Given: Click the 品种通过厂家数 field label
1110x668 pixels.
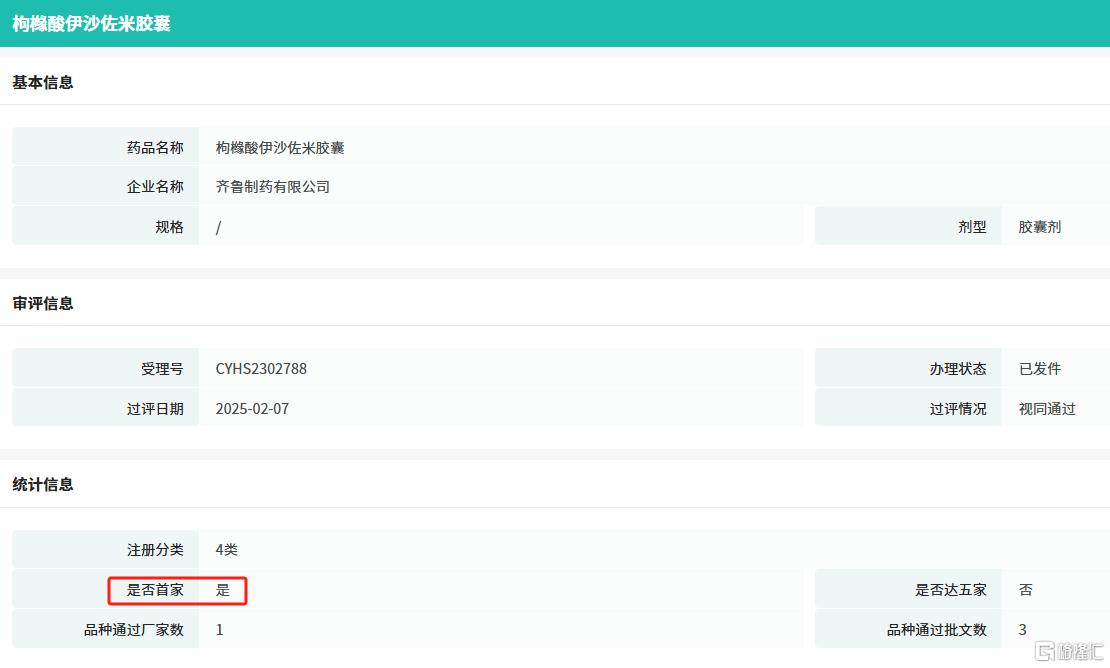Looking at the screenshot, I should 134,629.
